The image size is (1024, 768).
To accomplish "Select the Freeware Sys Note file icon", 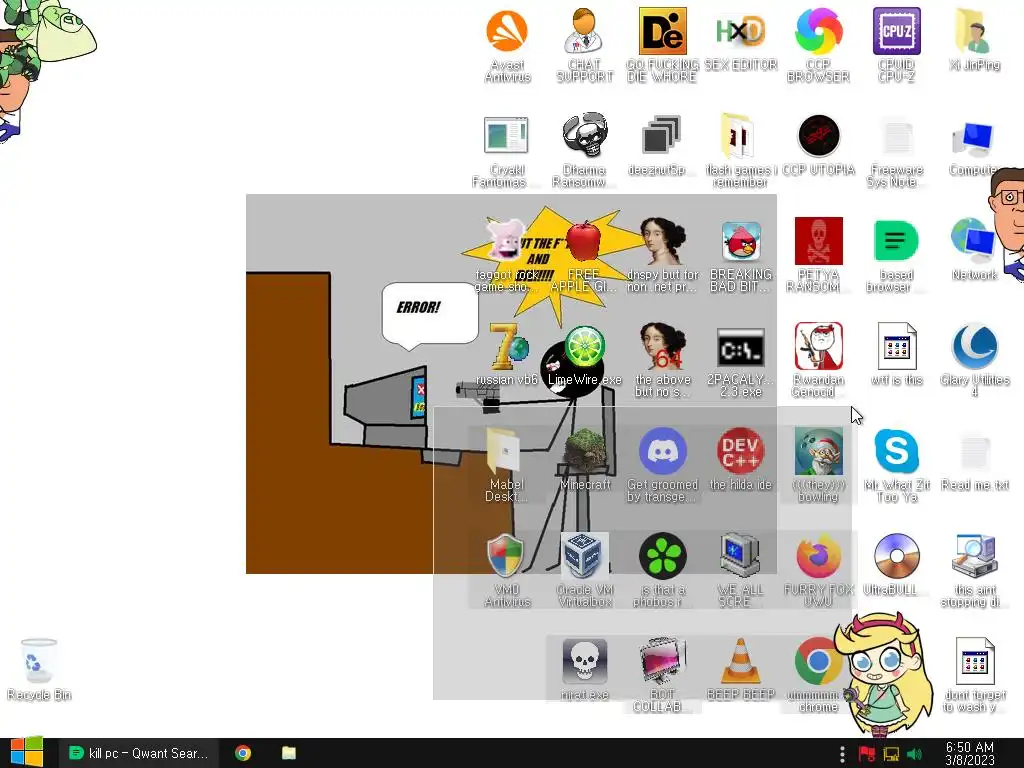I will point(897,151).
